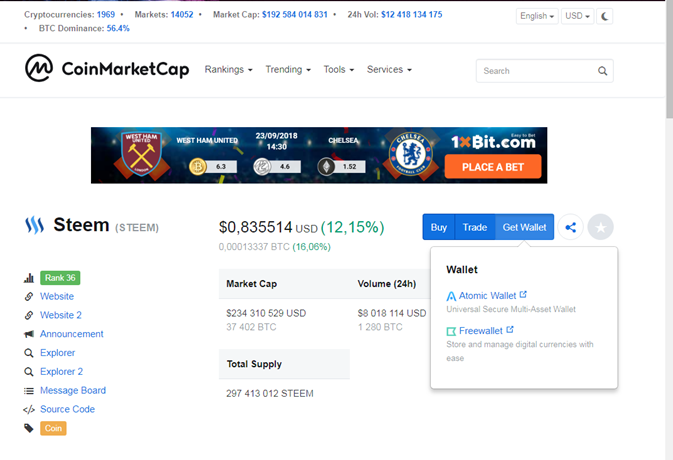Open the Atomic Wallet link
The height and width of the screenshot is (460, 673).
click(x=487, y=296)
